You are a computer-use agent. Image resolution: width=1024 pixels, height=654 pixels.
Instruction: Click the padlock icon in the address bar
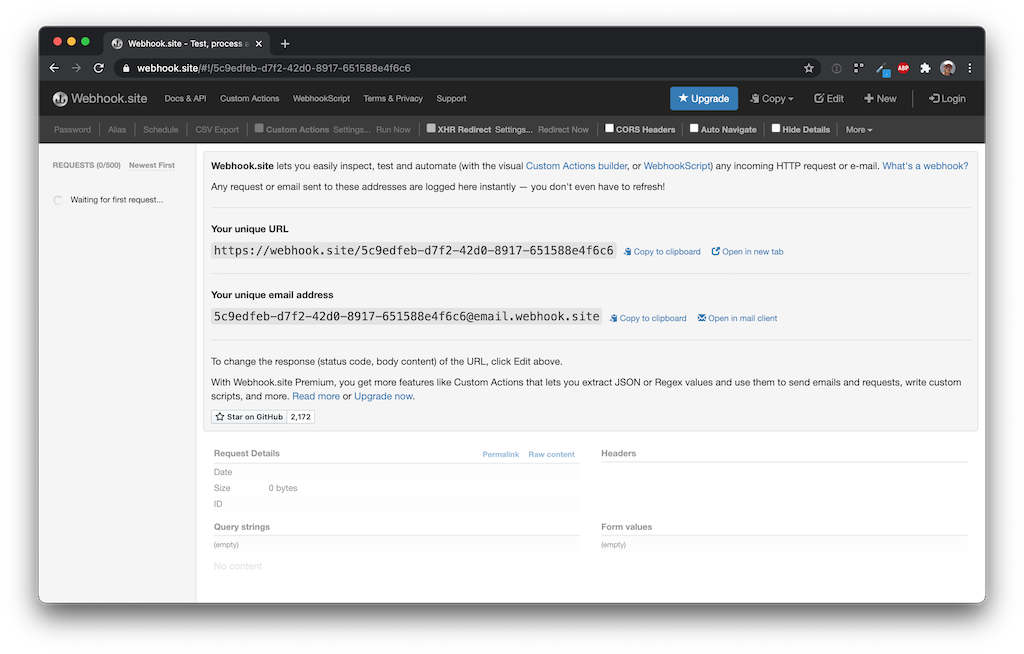click(x=126, y=68)
